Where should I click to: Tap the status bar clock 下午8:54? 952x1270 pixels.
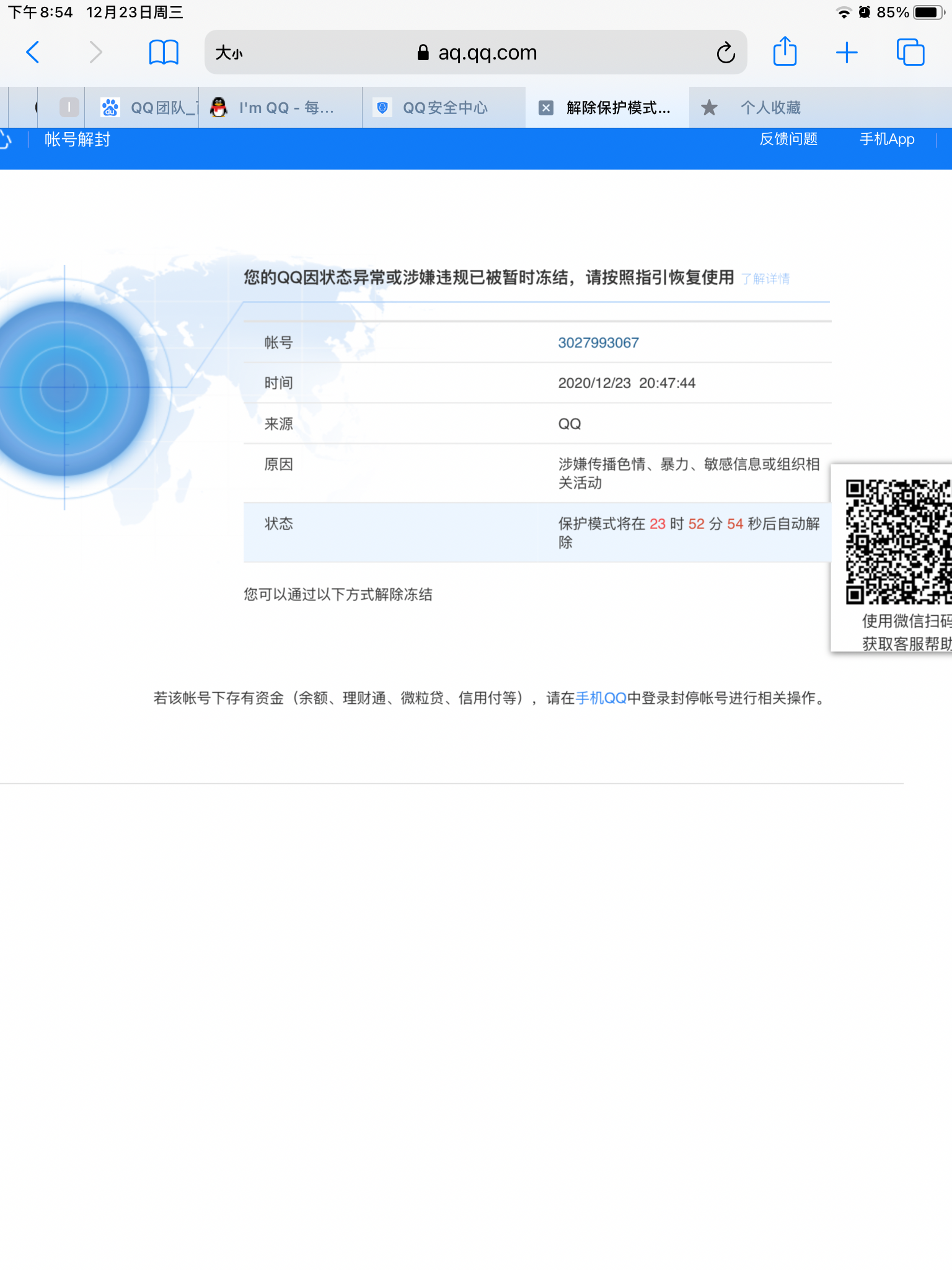pyautogui.click(x=40, y=12)
